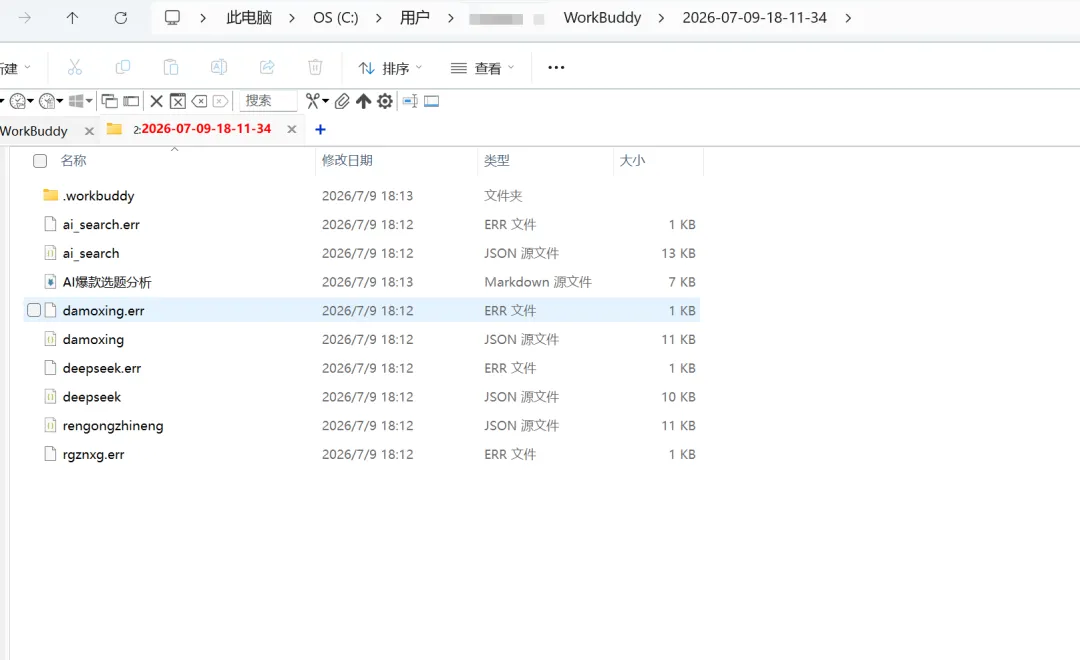The width and height of the screenshot is (1080, 660).
Task: Open dropdown arrow beside first clock icon
Action: (x=30, y=101)
